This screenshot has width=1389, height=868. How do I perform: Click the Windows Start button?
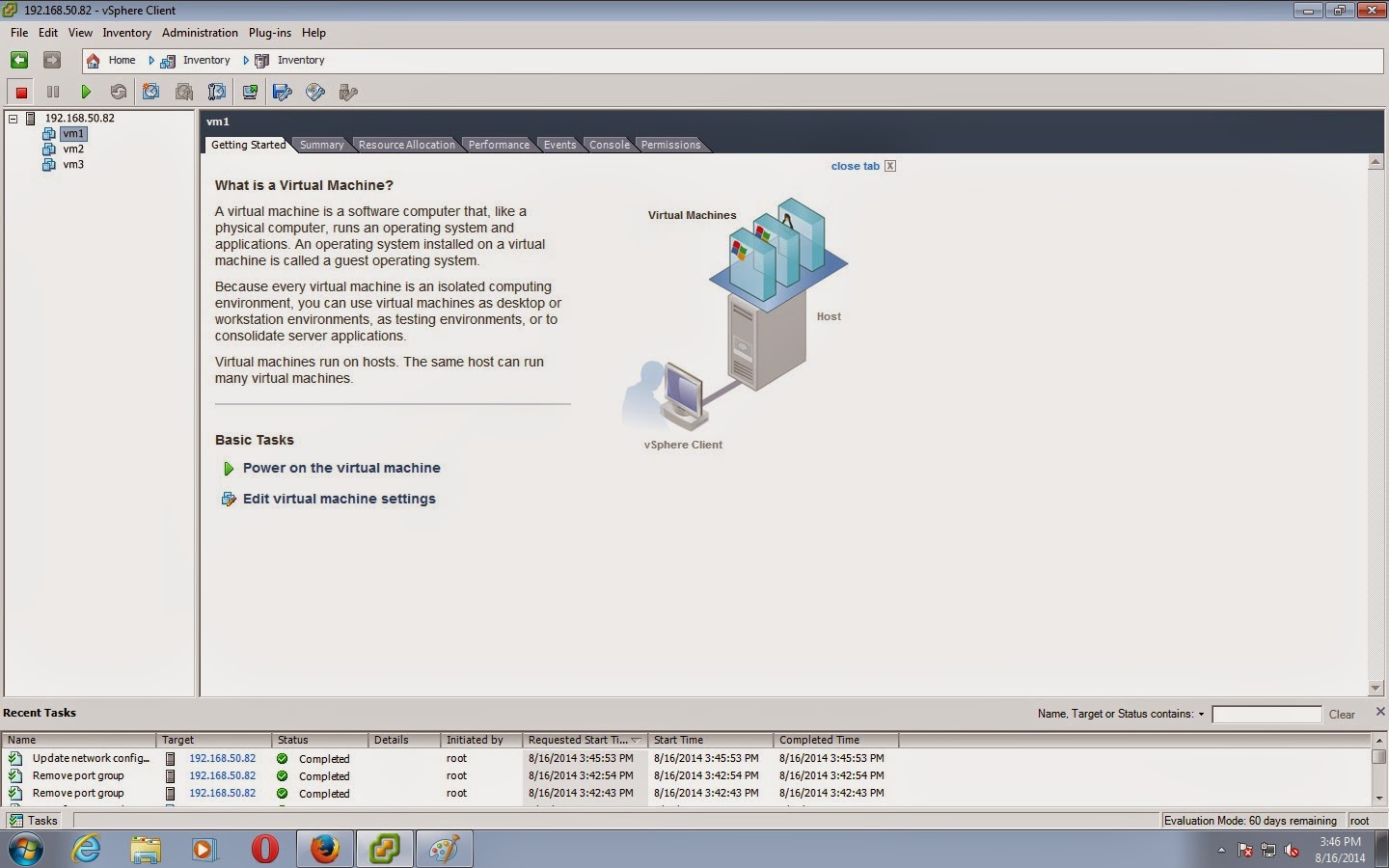pos(26,850)
